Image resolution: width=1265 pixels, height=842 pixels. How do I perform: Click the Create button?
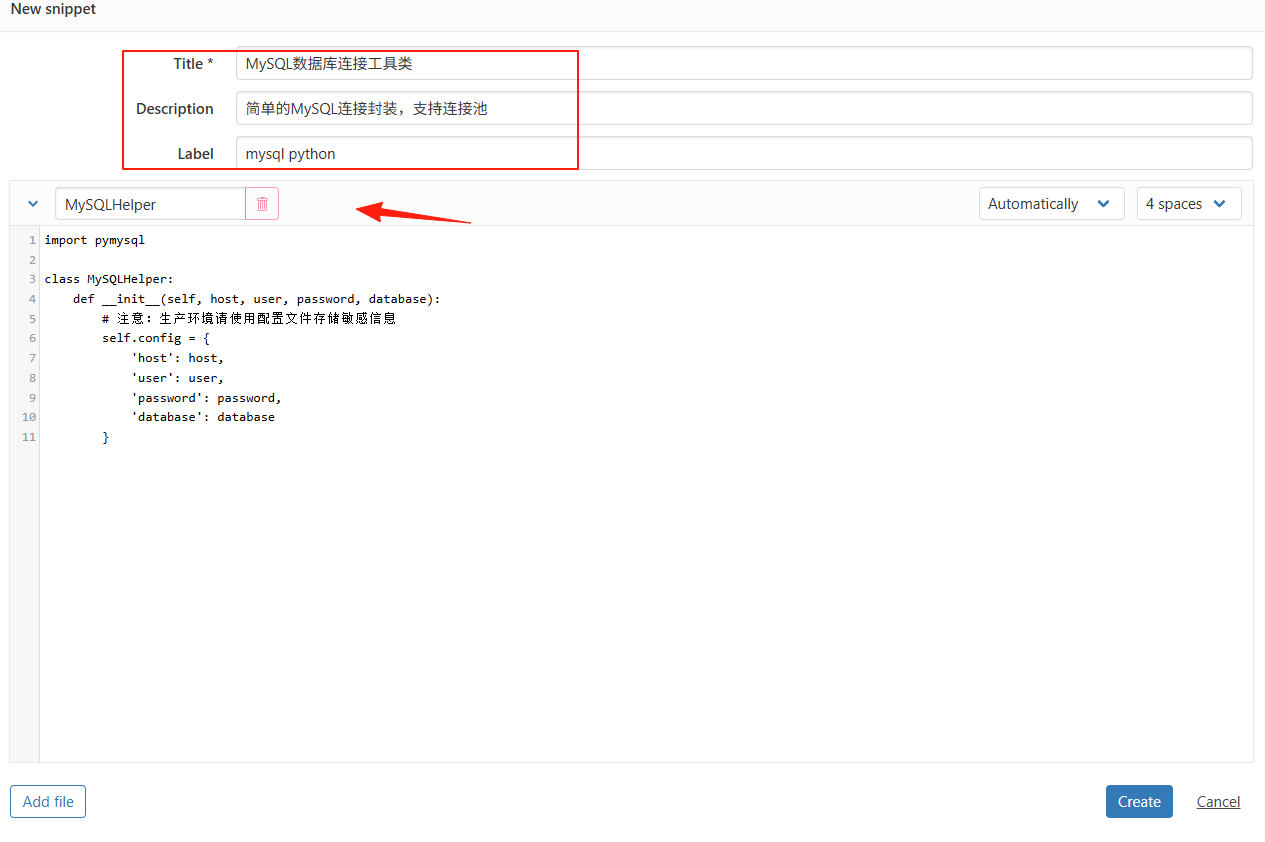(x=1139, y=802)
